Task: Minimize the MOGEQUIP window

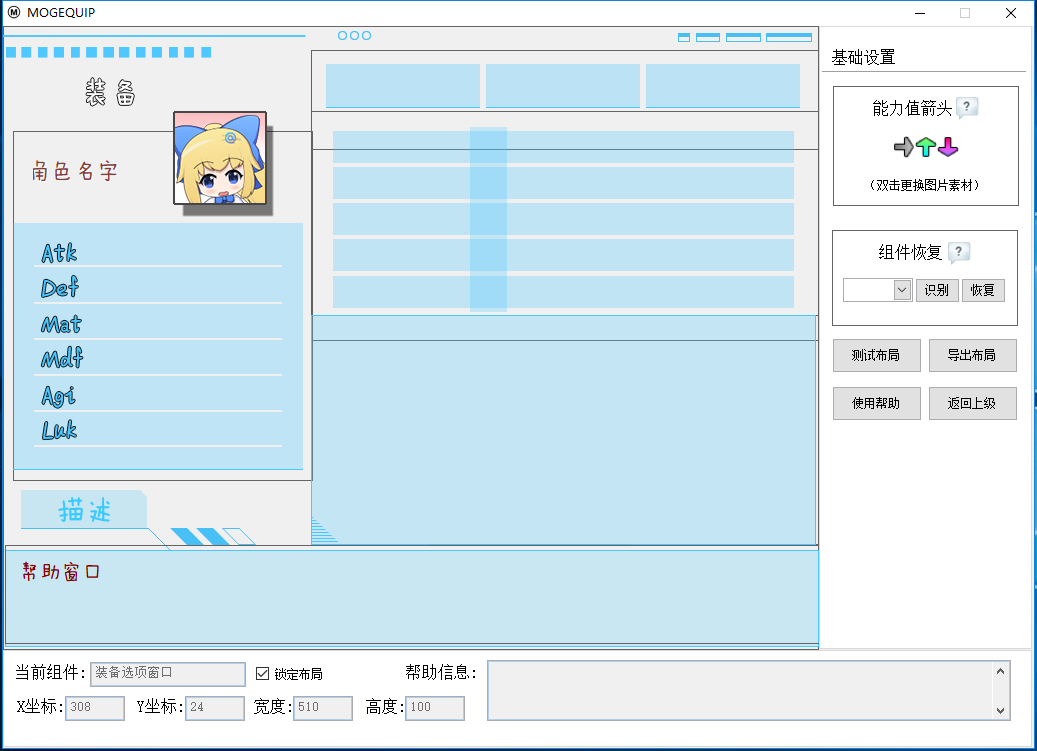Action: click(x=920, y=13)
